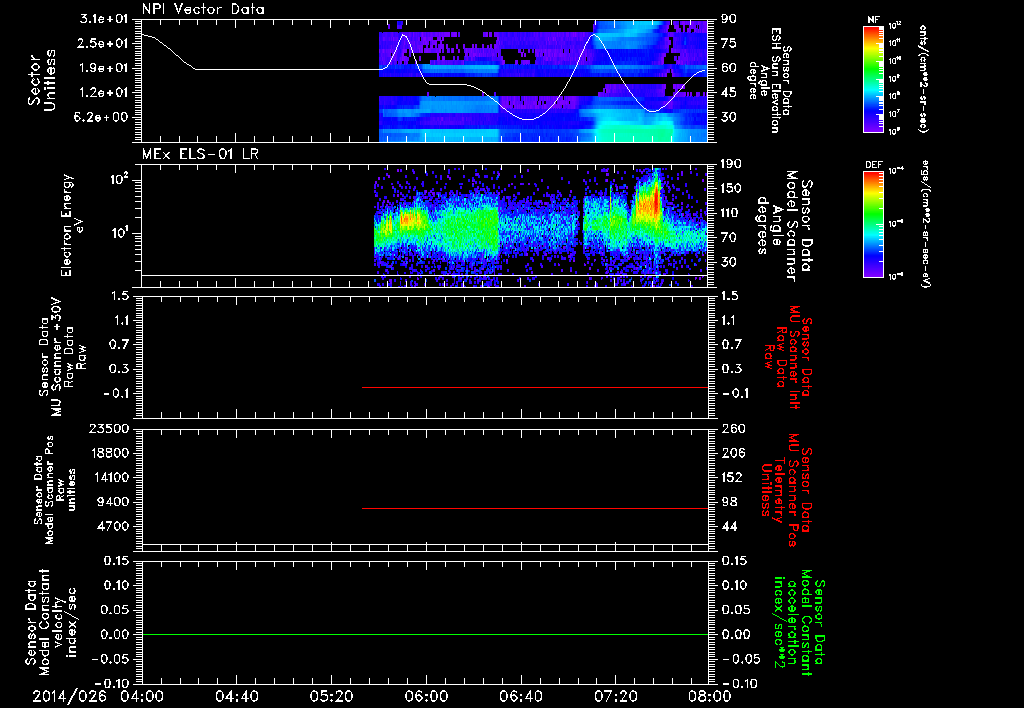This screenshot has width=1024, height=708.
Task: Click the 'ESH Sun Elevation Angle' axis title
Action: (769, 80)
